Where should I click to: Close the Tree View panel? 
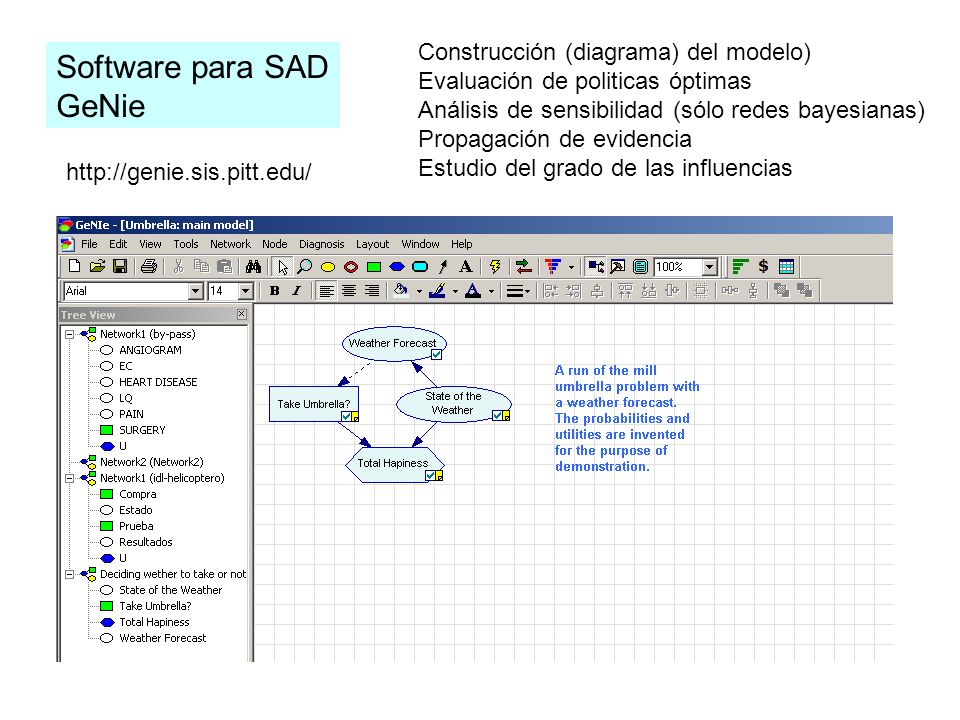pyautogui.click(x=242, y=314)
